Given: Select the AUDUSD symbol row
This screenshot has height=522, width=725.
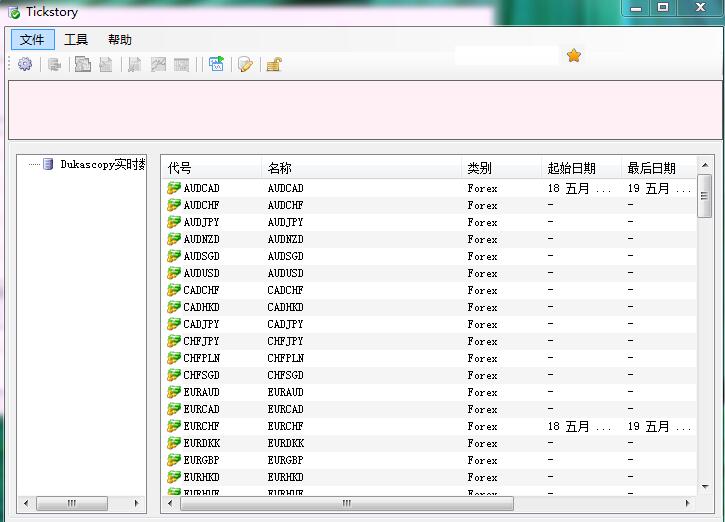Looking at the screenshot, I should (429, 273).
